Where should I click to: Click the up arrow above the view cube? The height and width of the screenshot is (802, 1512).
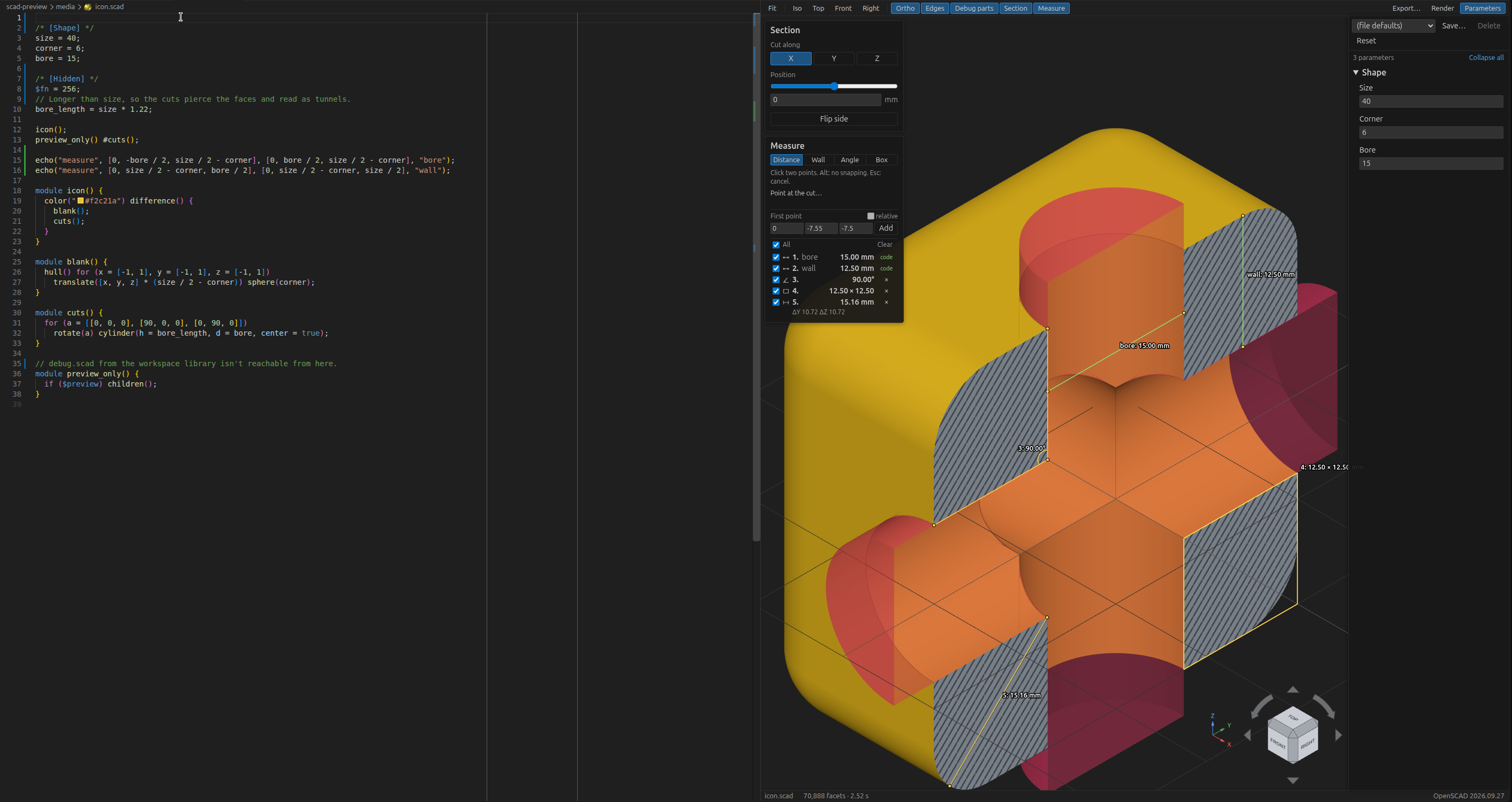pyautogui.click(x=1293, y=689)
